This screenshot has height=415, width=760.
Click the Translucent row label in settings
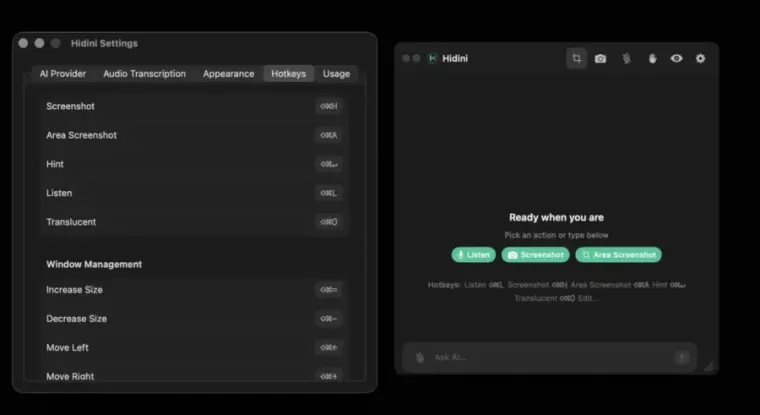[x=71, y=222]
